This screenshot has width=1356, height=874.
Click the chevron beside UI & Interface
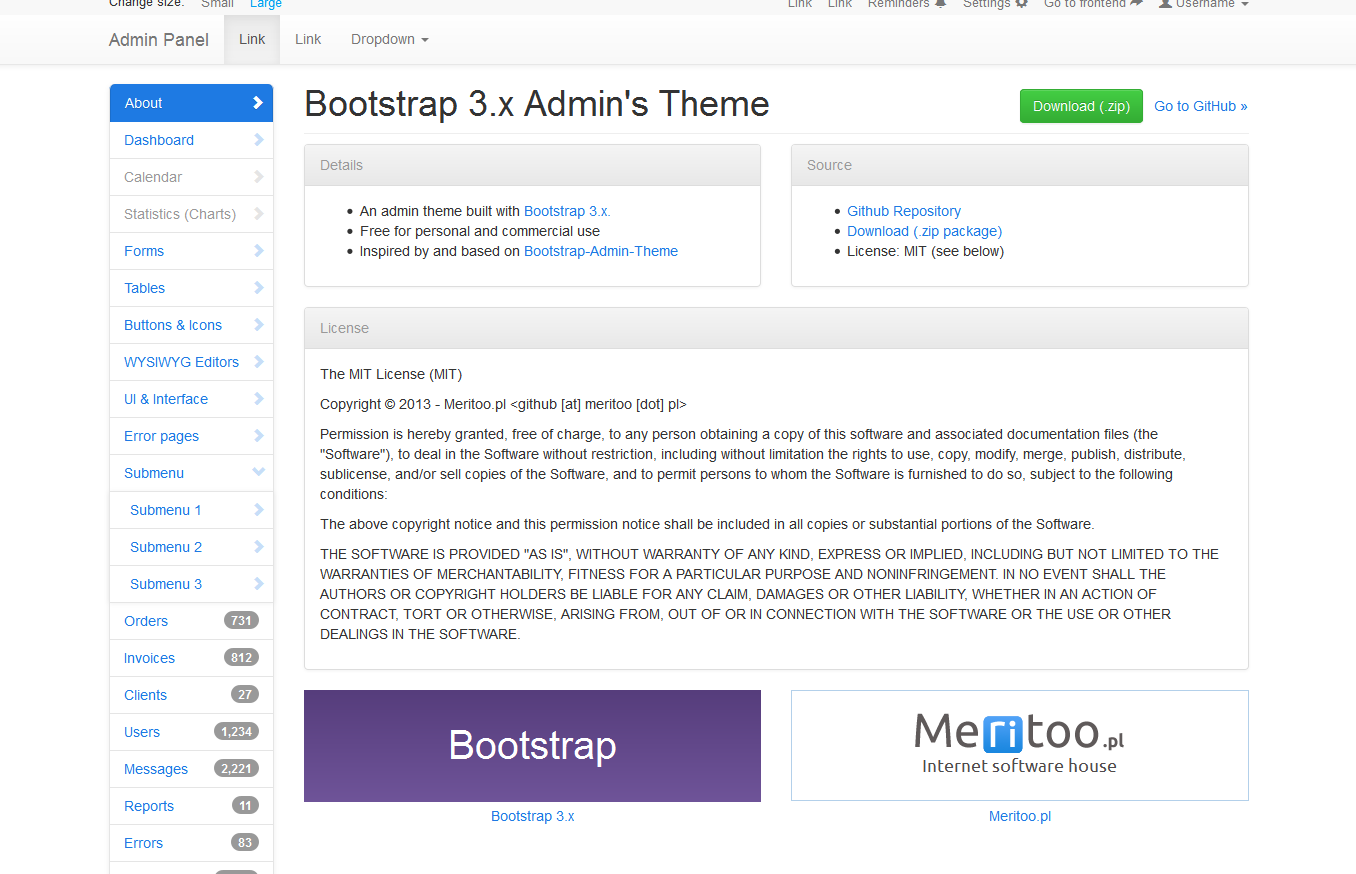click(258, 399)
